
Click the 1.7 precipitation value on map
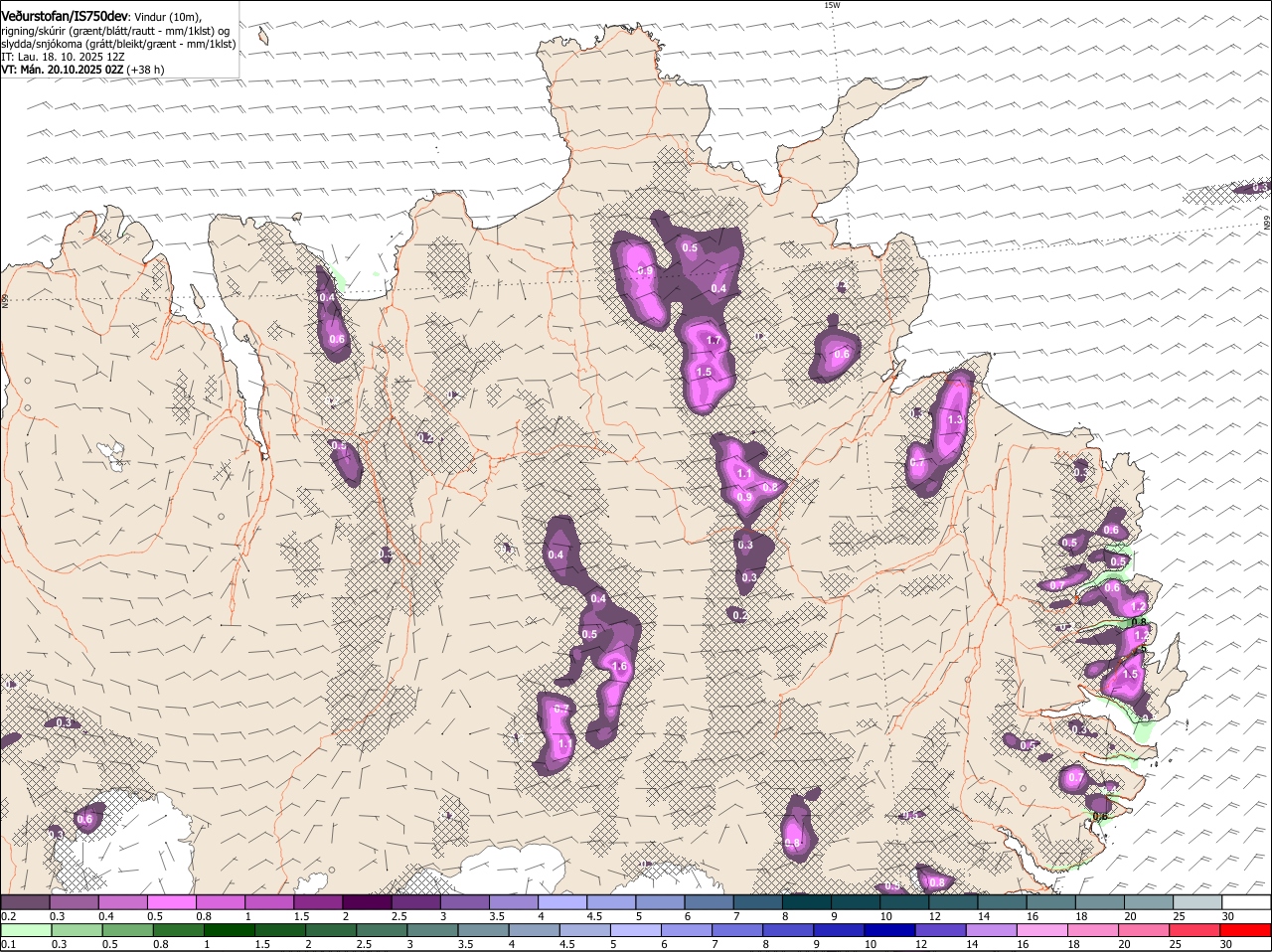[714, 341]
